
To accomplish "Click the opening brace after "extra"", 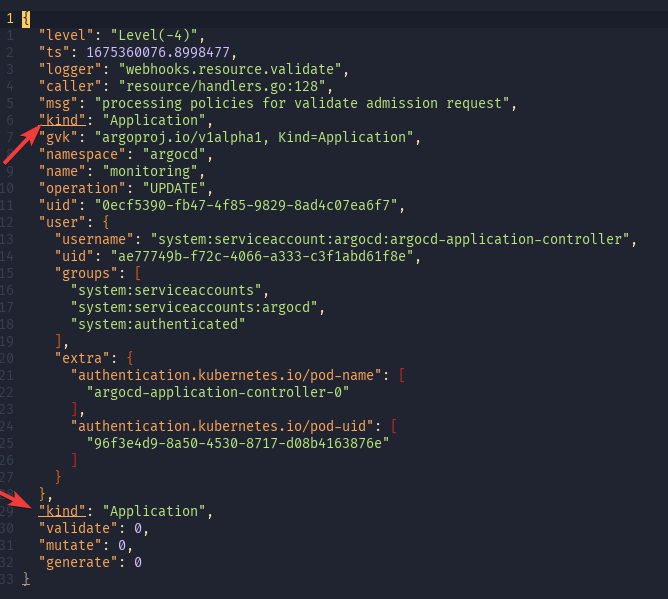I will pos(130,358).
